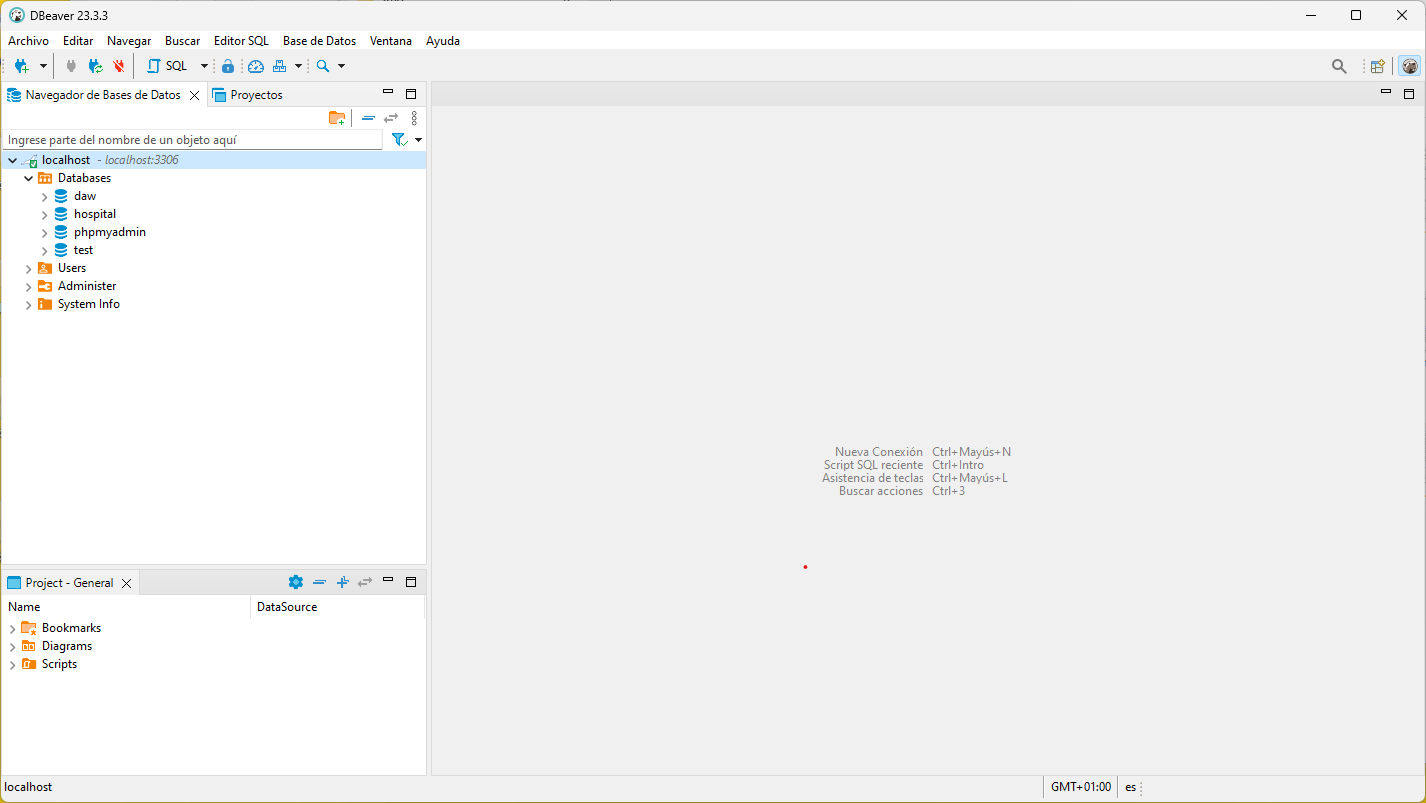Expand the hospital database node
This screenshot has height=803, width=1426.
pyautogui.click(x=45, y=214)
